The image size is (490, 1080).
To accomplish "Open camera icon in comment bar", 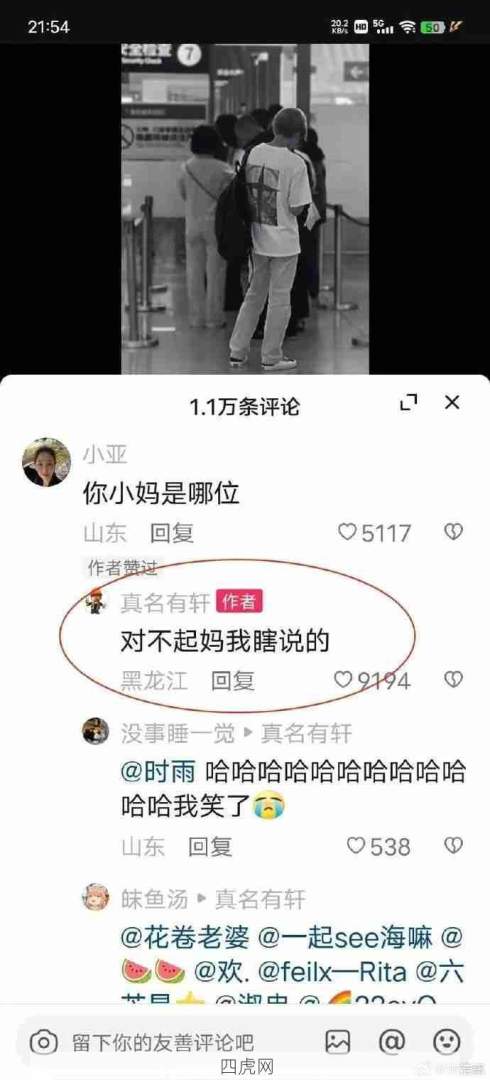I will 43,1042.
